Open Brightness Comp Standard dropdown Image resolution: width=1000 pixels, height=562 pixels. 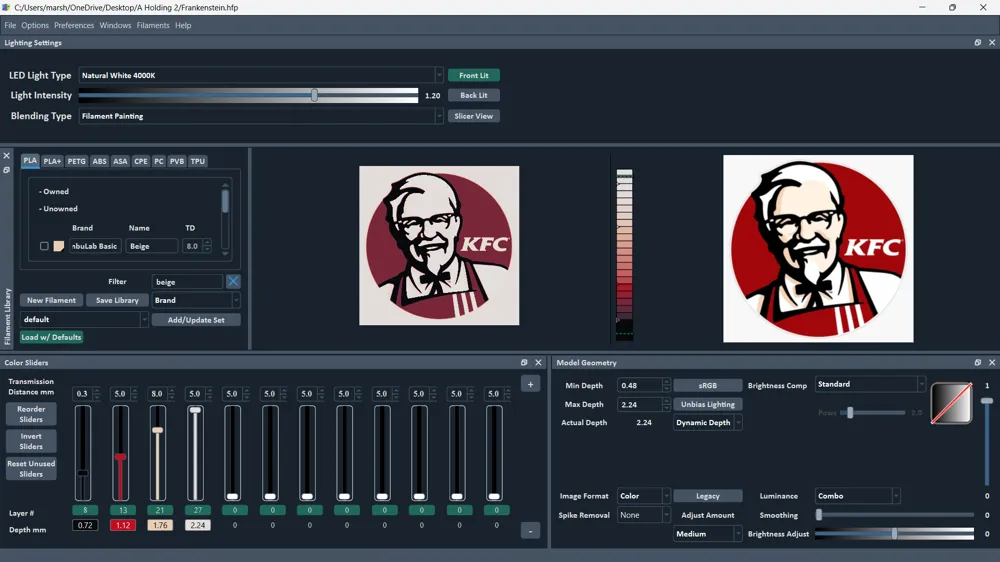pos(871,384)
